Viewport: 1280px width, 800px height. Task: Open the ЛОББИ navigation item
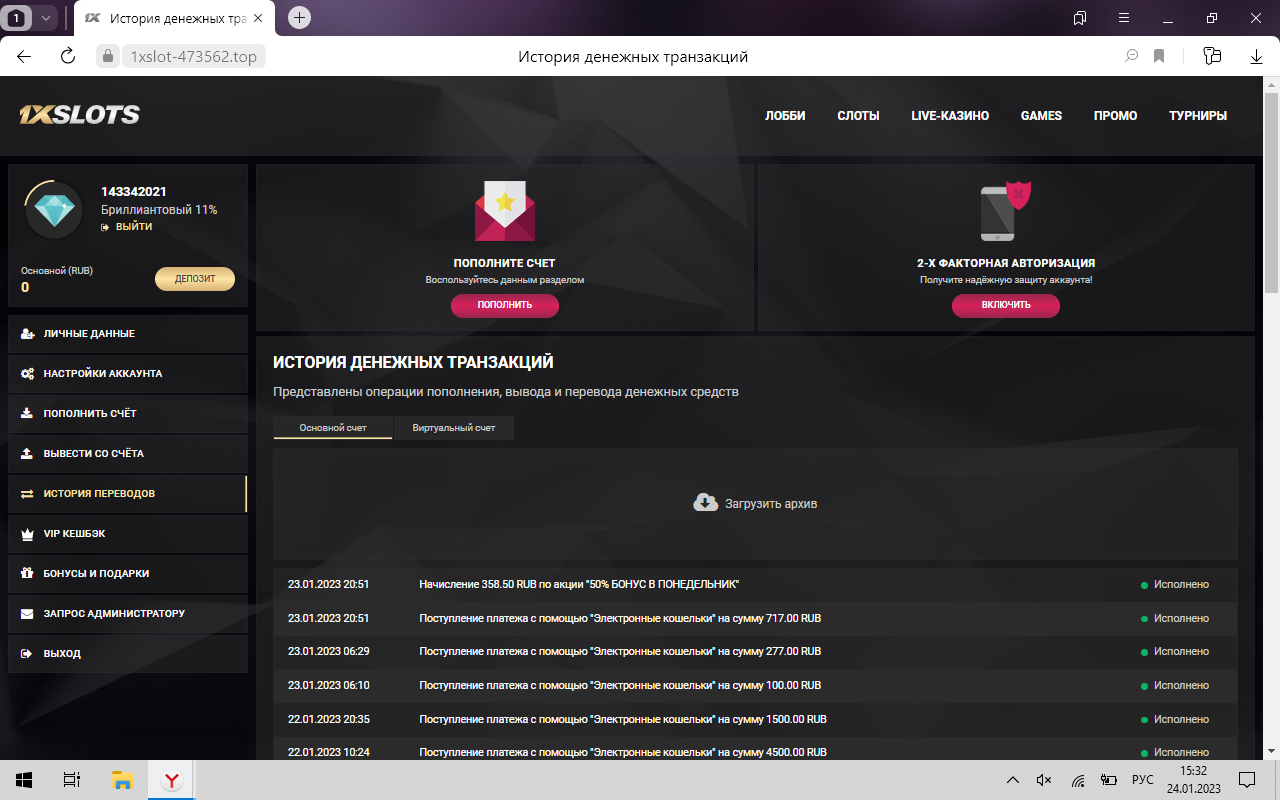[x=785, y=116]
